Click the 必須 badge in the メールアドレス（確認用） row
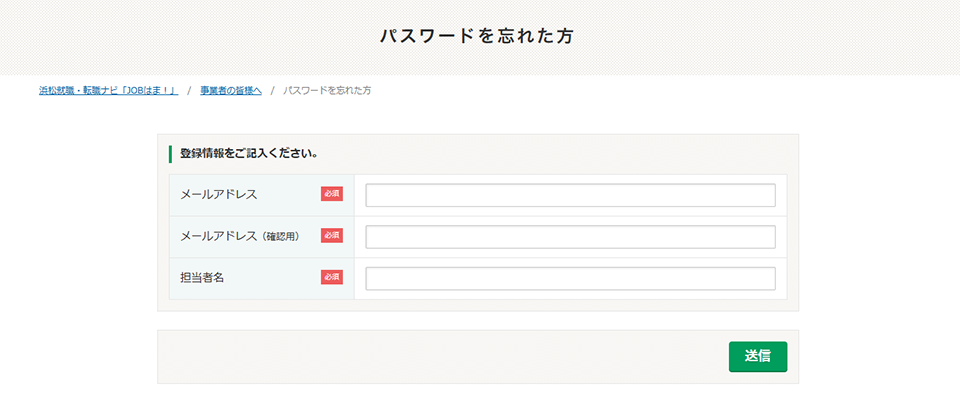 [331, 236]
